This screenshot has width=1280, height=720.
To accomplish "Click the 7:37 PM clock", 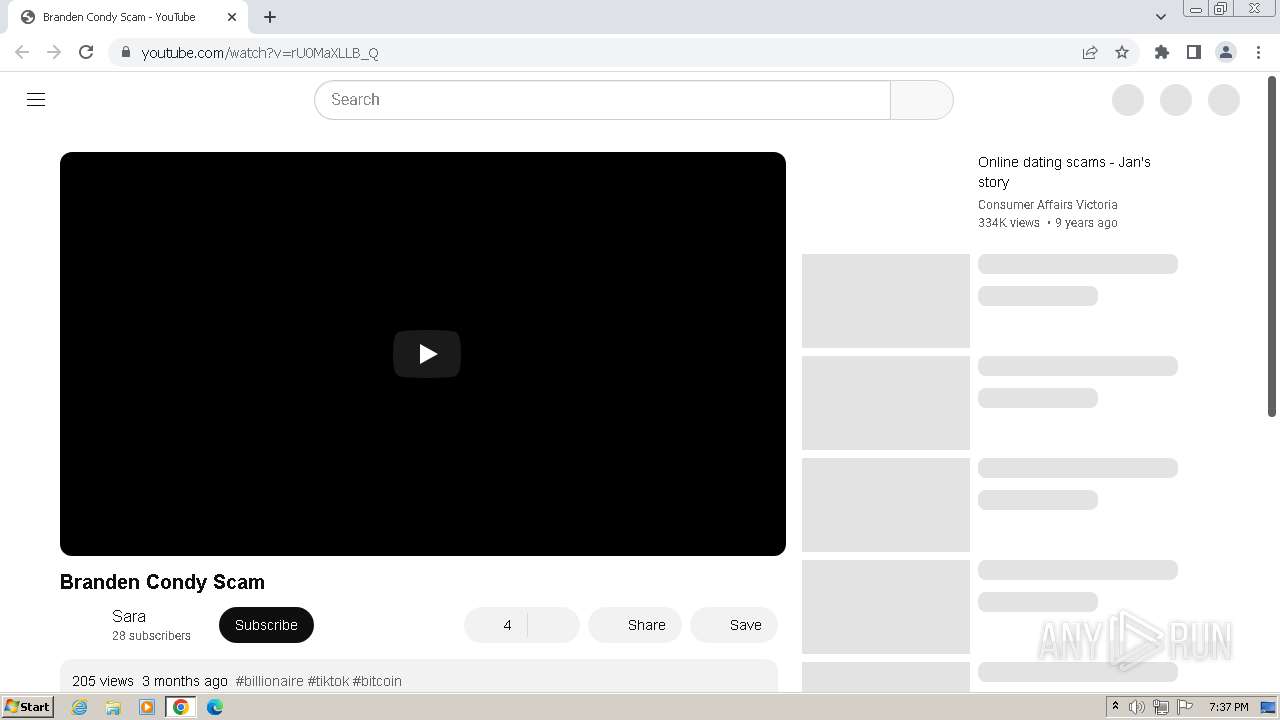I will click(1228, 707).
